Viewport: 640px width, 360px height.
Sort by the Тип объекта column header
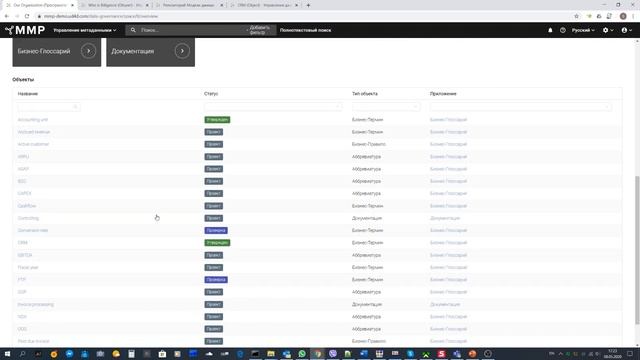click(365, 94)
